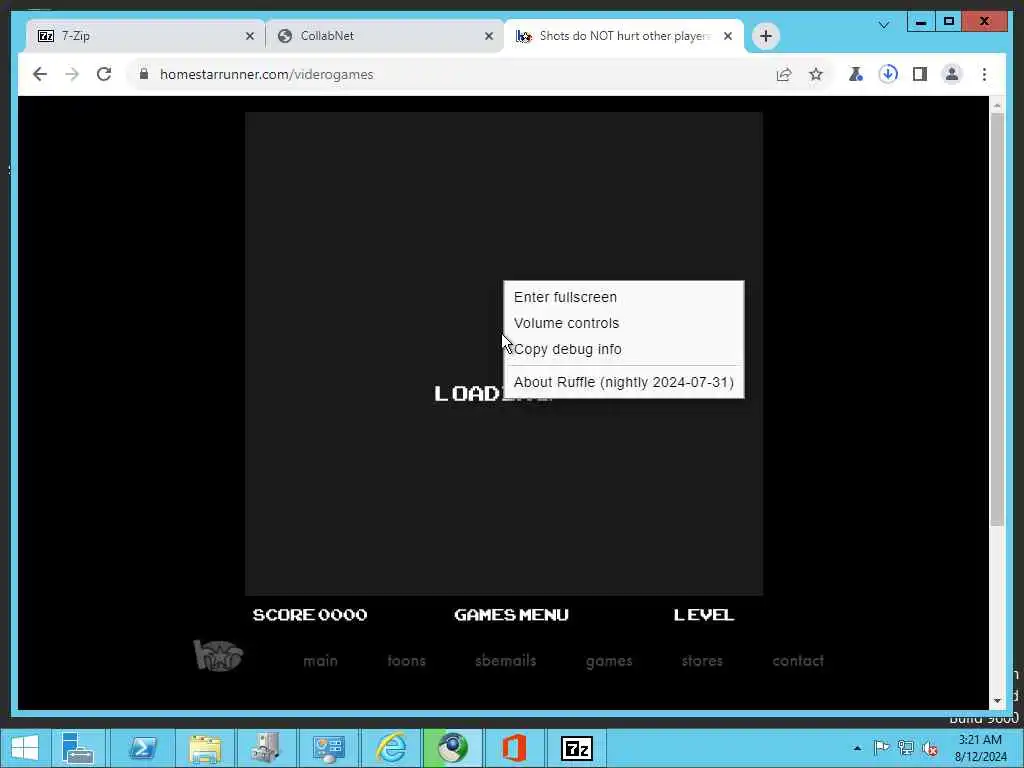Open the contact navigation link

[798, 661]
